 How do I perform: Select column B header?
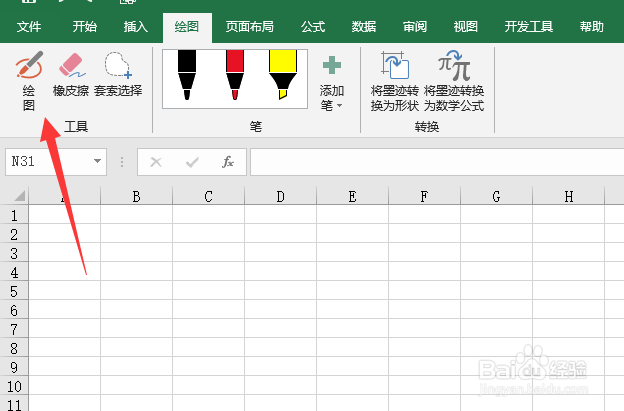[x=136, y=196]
